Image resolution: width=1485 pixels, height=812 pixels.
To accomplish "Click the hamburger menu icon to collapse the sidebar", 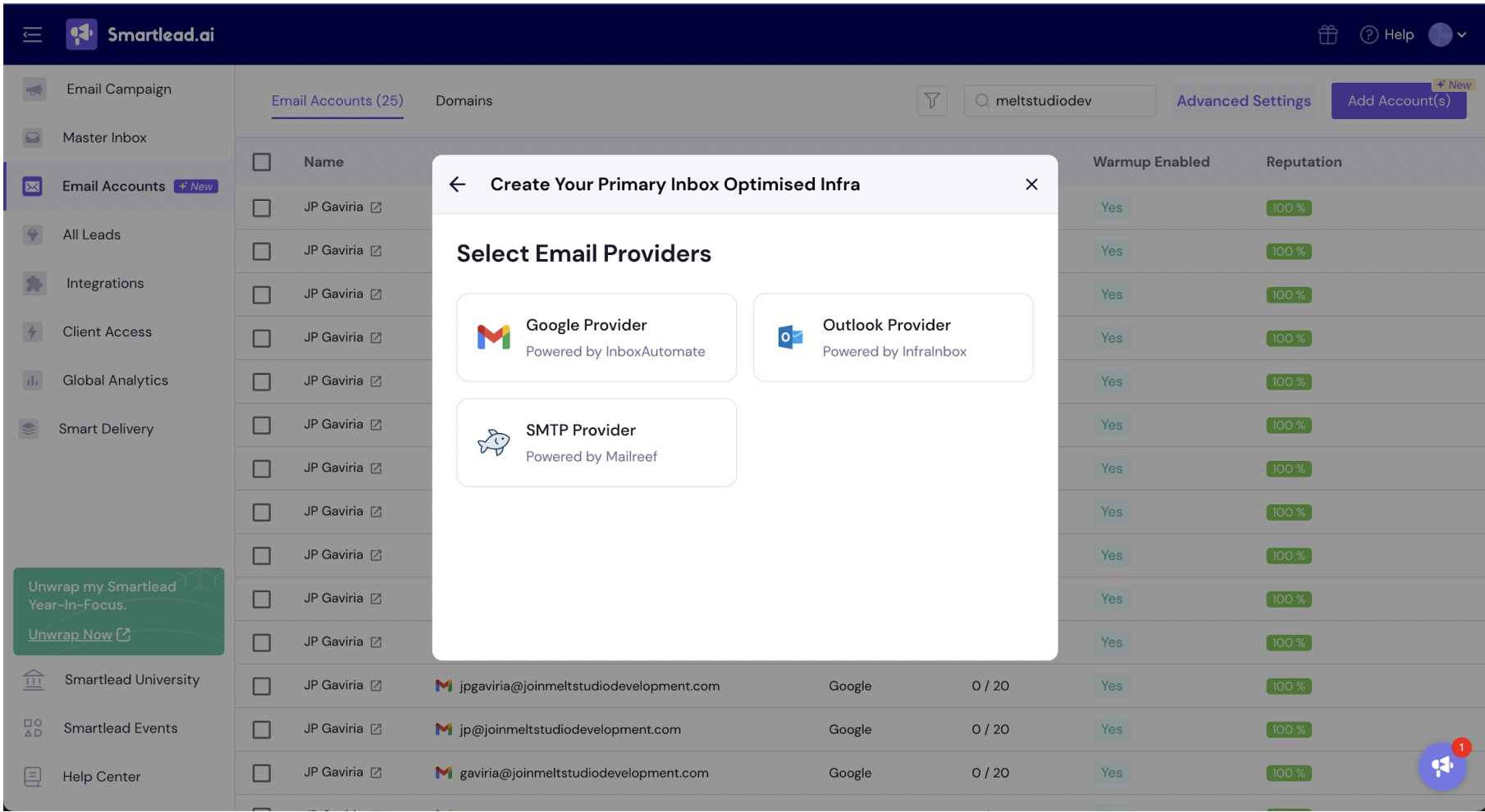I will pos(32,34).
